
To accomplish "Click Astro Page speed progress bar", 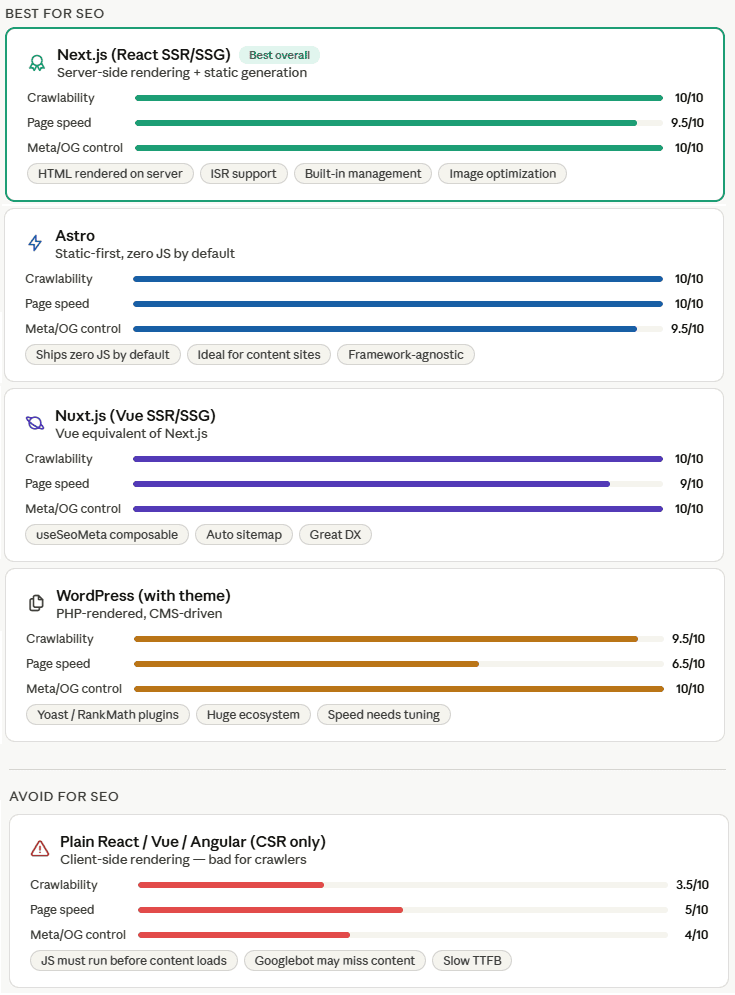I will tap(398, 304).
